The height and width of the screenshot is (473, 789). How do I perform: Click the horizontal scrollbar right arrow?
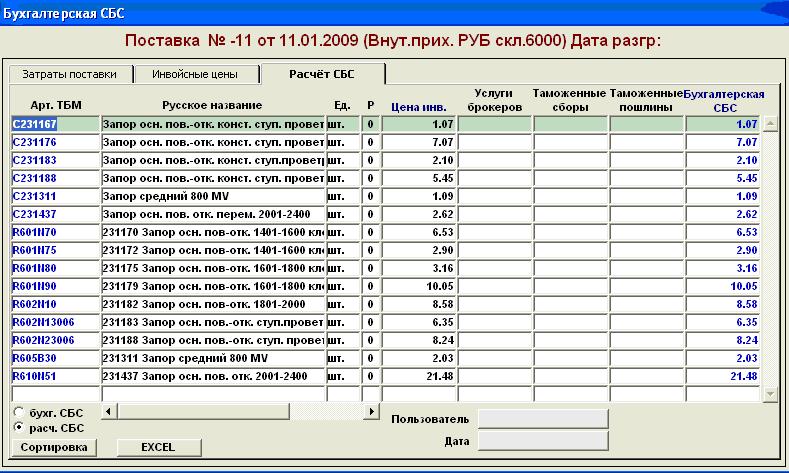point(371,412)
